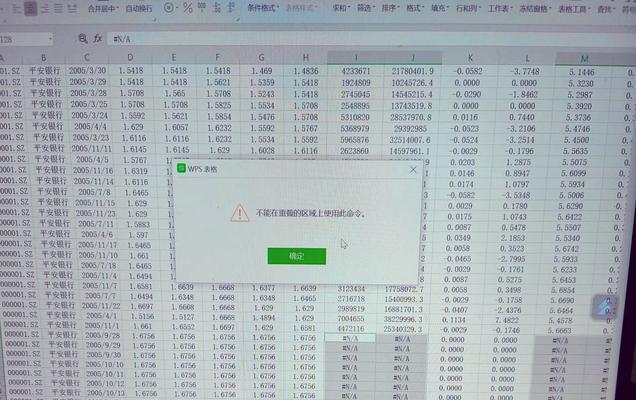Click the magnifier icon beside fx
This screenshot has height=400, width=636.
(x=83, y=39)
